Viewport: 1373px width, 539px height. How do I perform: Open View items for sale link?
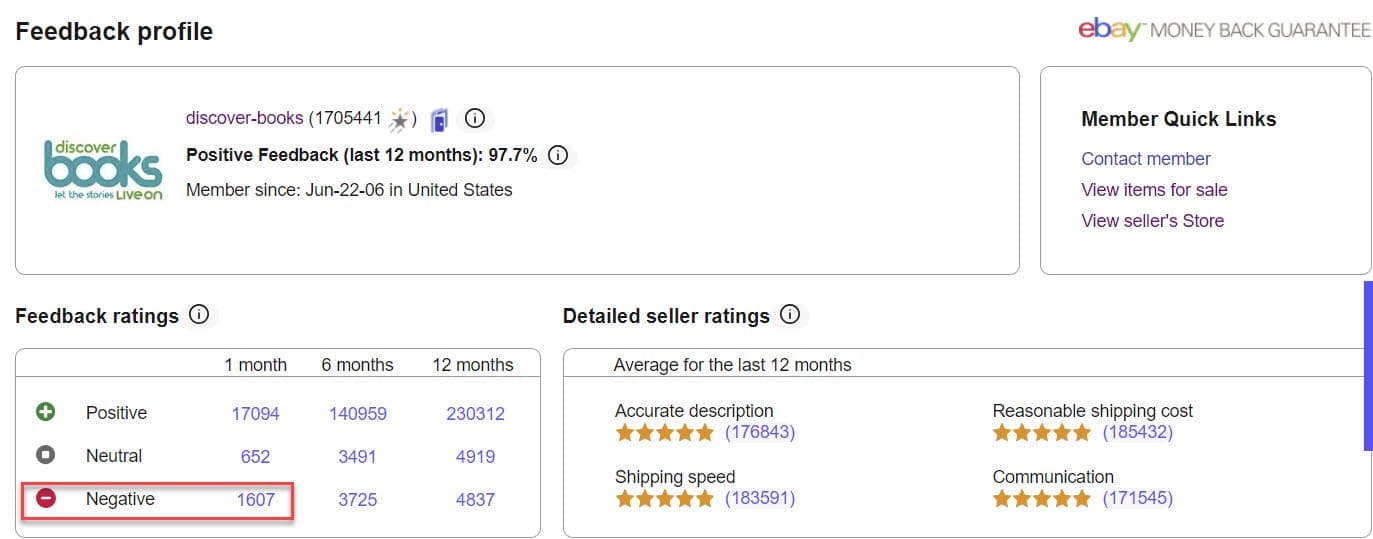(1154, 190)
